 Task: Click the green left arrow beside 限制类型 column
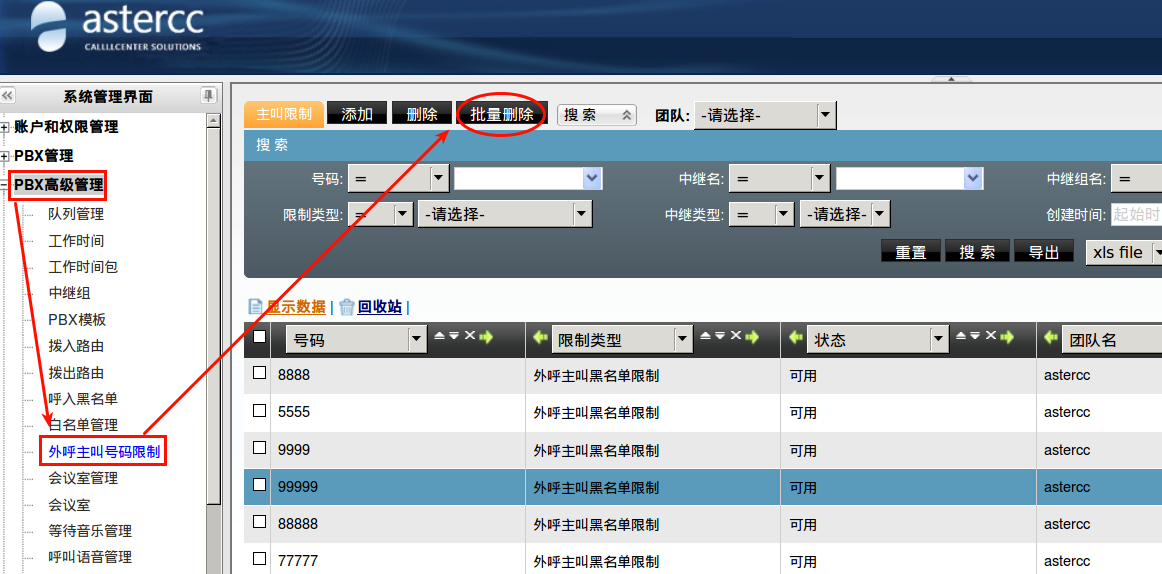point(540,338)
